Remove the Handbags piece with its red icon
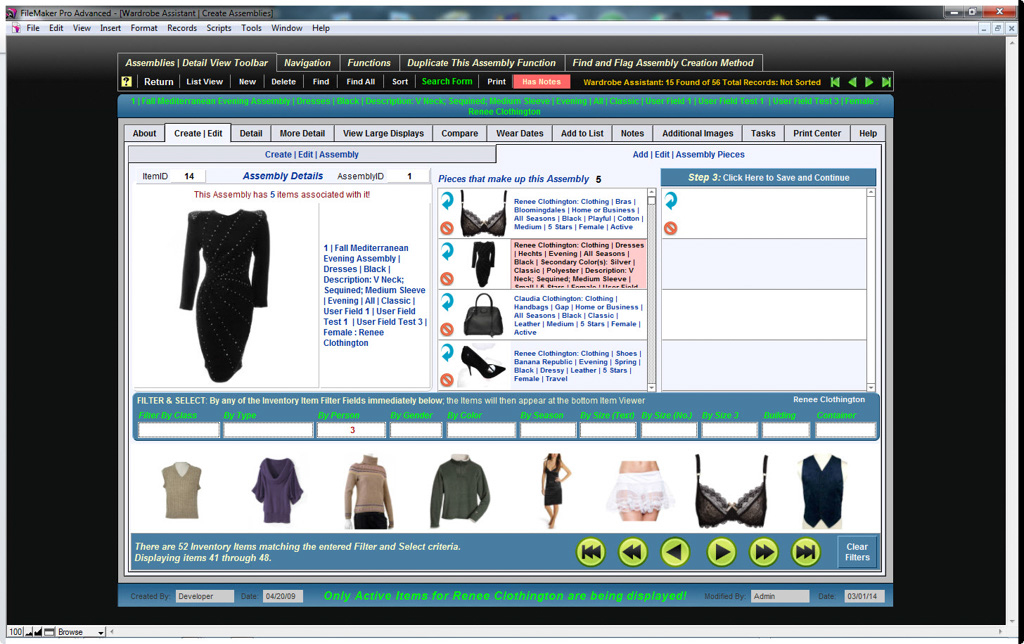The height and width of the screenshot is (644, 1024). (447, 329)
